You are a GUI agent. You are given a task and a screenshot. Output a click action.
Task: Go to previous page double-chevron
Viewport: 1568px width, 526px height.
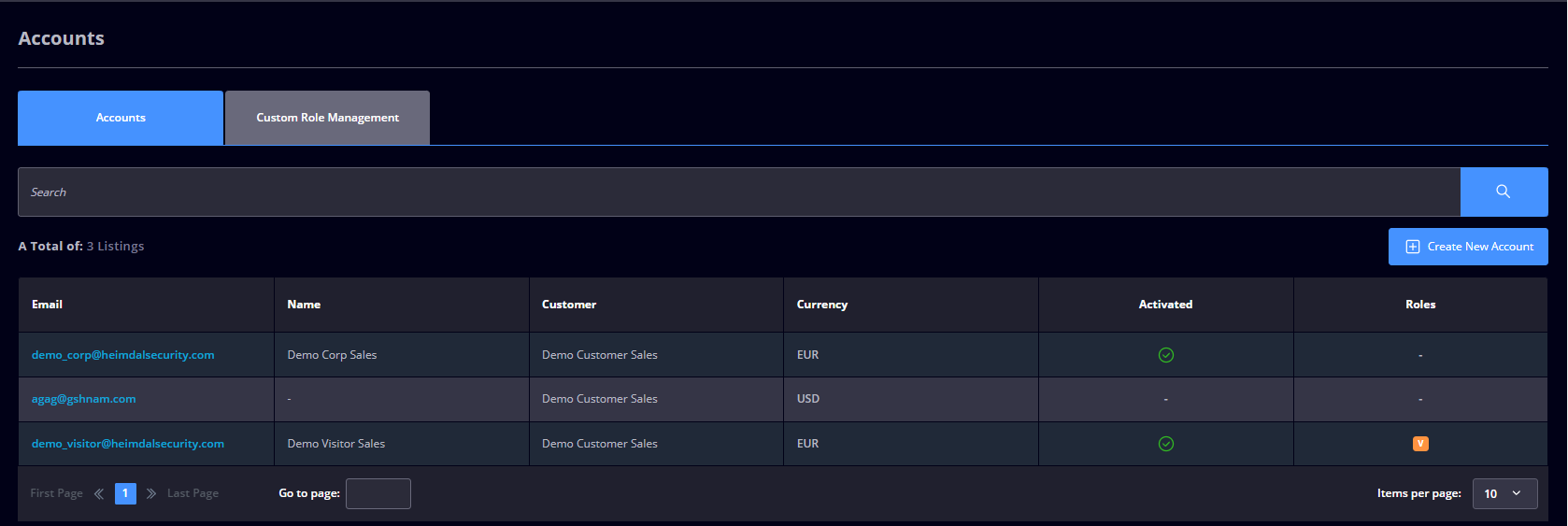tap(99, 493)
